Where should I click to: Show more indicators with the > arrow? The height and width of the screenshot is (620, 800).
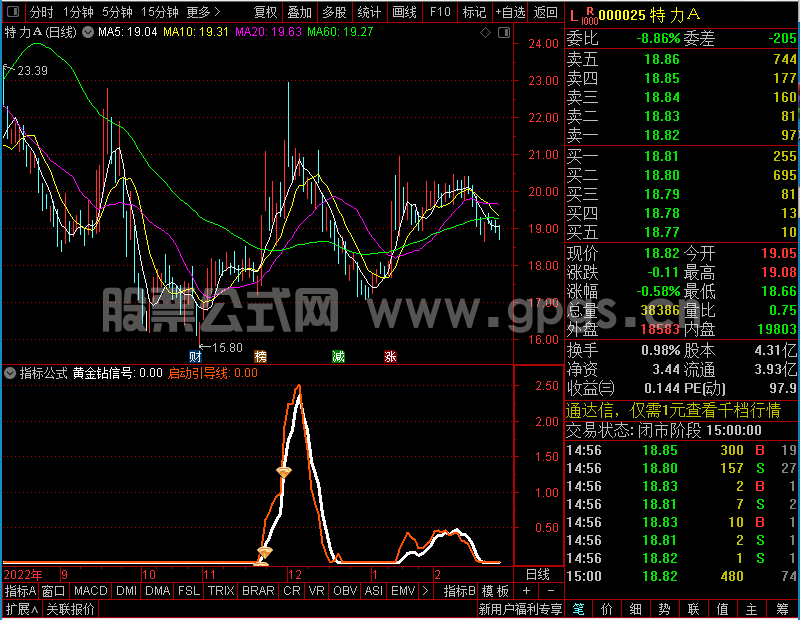(x=425, y=591)
